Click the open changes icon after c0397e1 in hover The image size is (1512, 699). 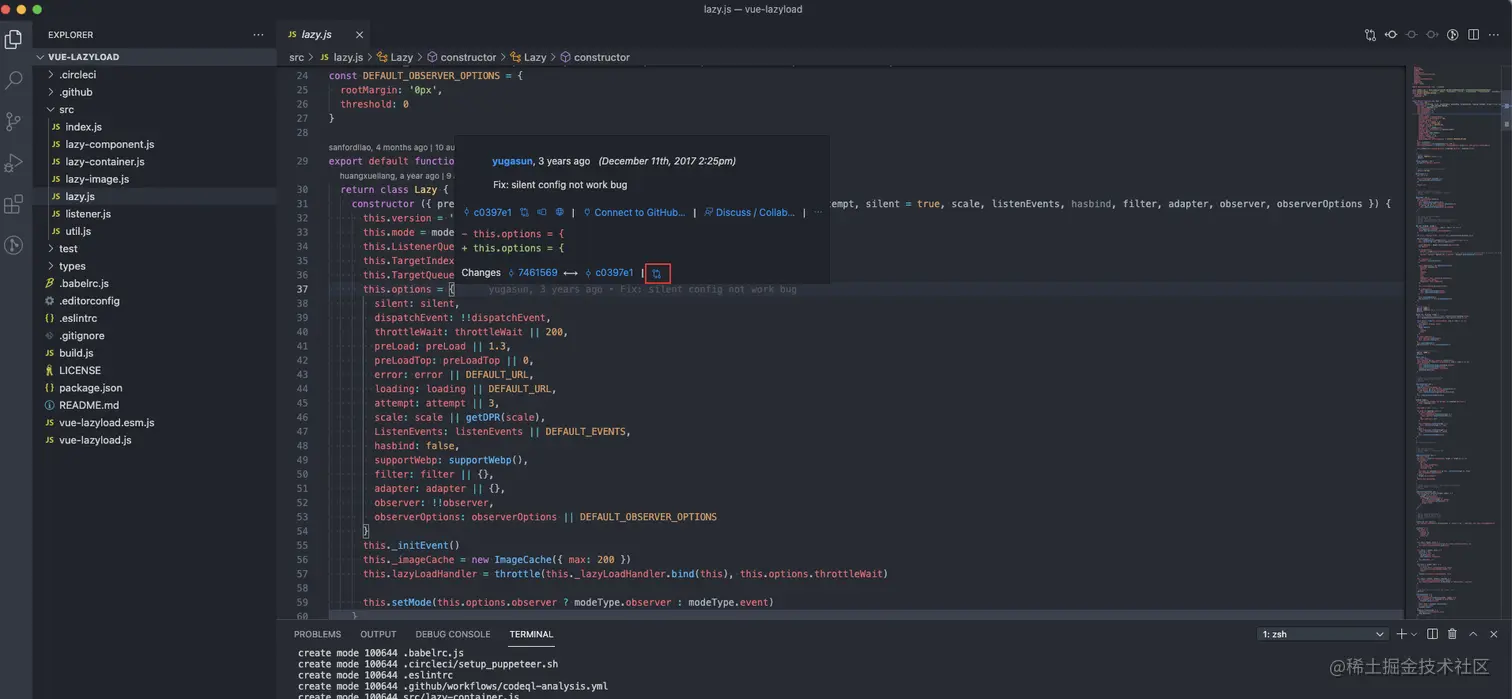[x=524, y=213]
